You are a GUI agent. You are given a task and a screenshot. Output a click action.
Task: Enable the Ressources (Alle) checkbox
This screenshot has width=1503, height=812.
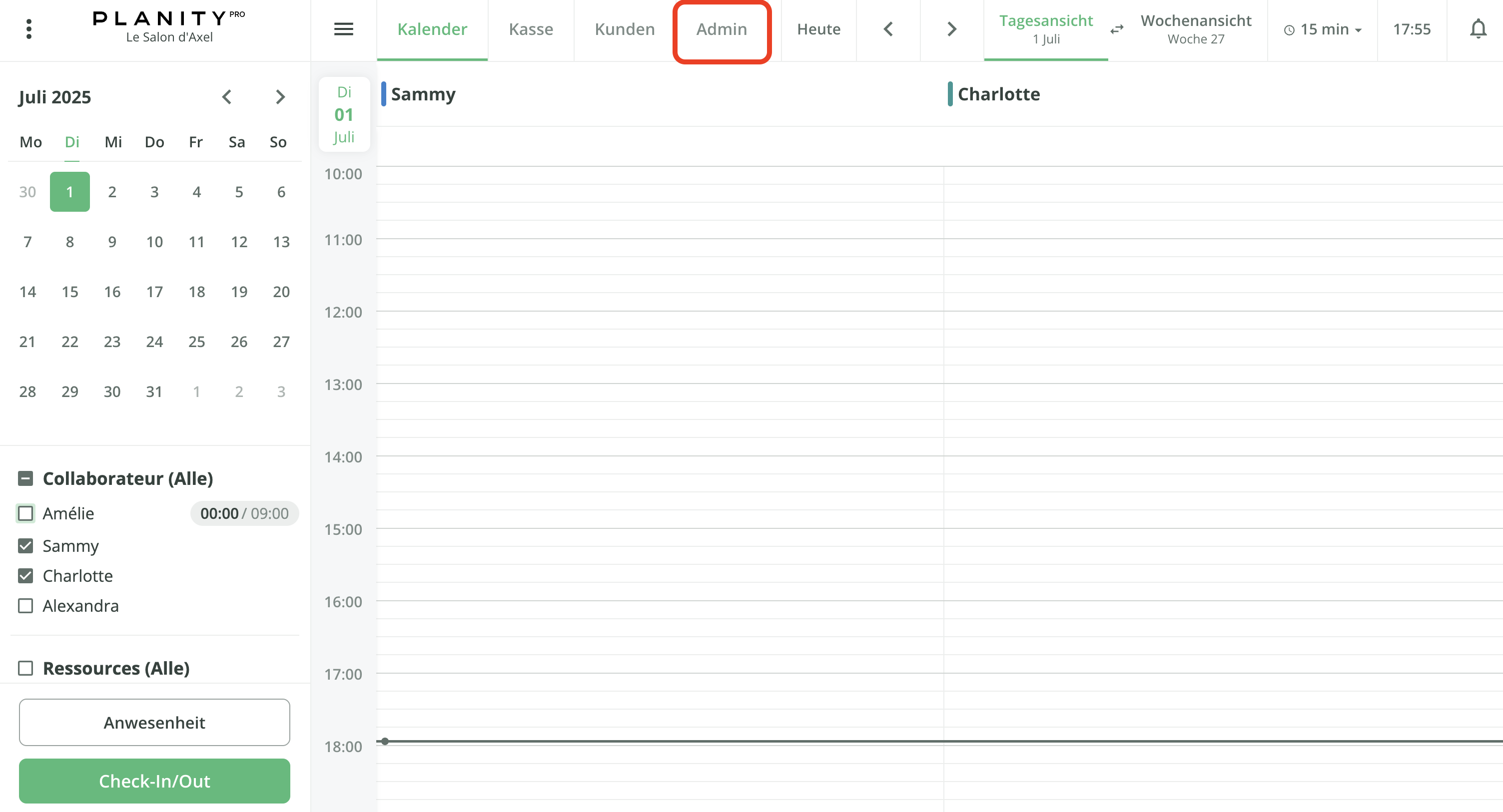pyautogui.click(x=25, y=668)
